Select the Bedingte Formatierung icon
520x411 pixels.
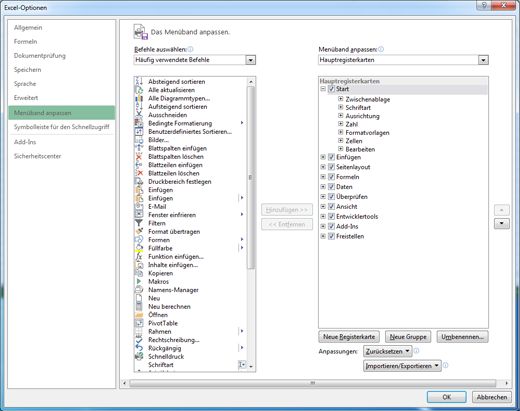[139, 123]
